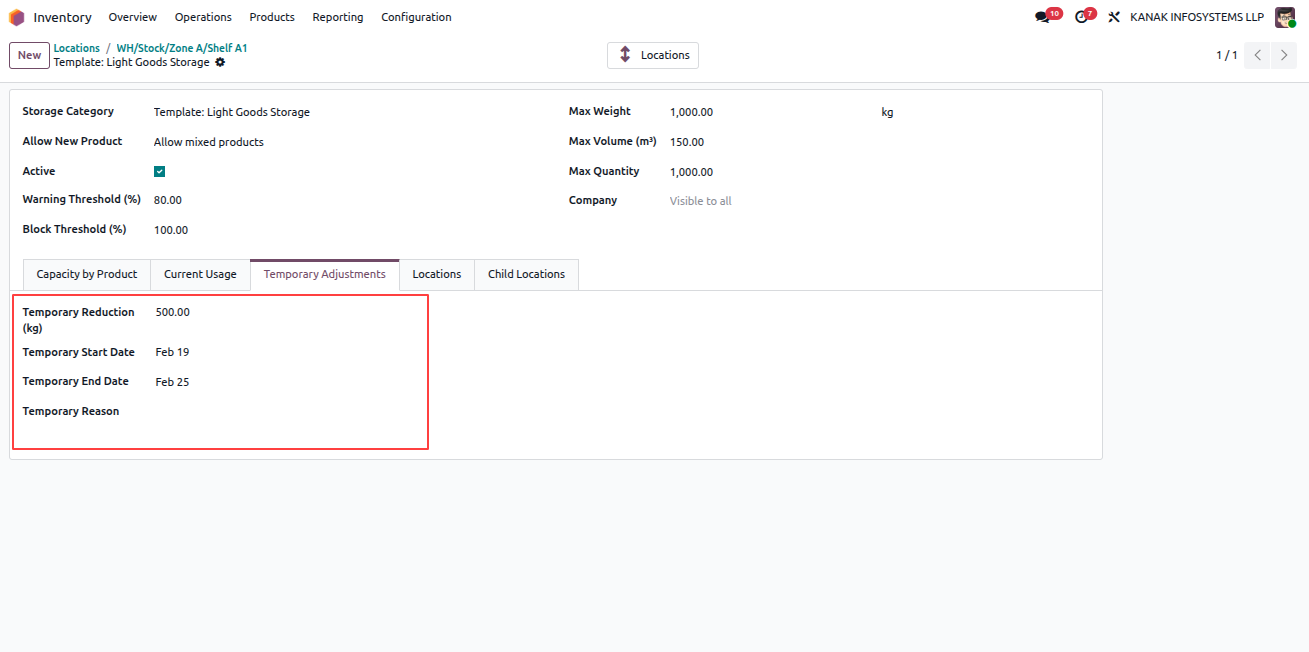The image size is (1309, 652).
Task: Open the Overview menu
Action: [133, 17]
